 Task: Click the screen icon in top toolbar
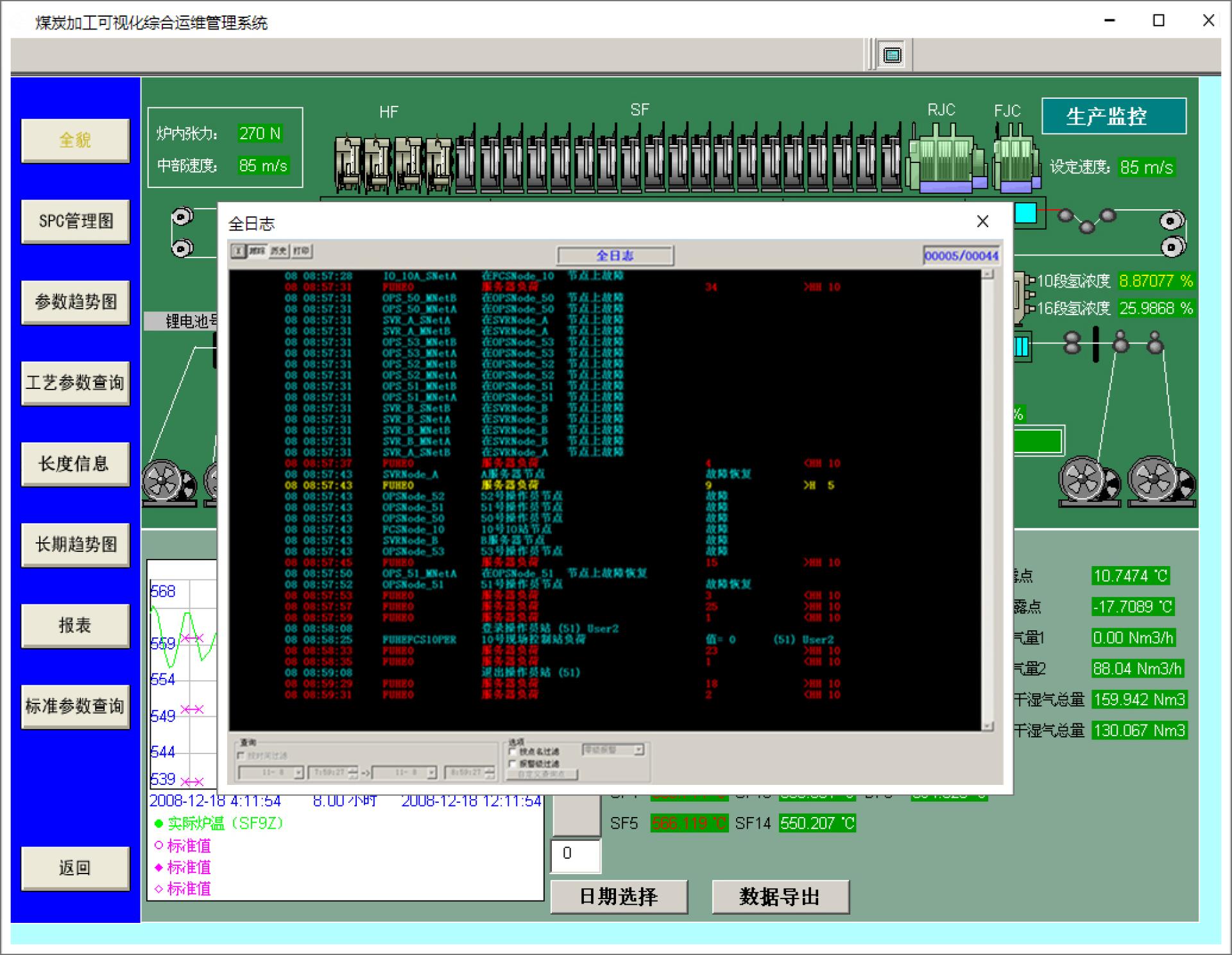click(x=892, y=55)
